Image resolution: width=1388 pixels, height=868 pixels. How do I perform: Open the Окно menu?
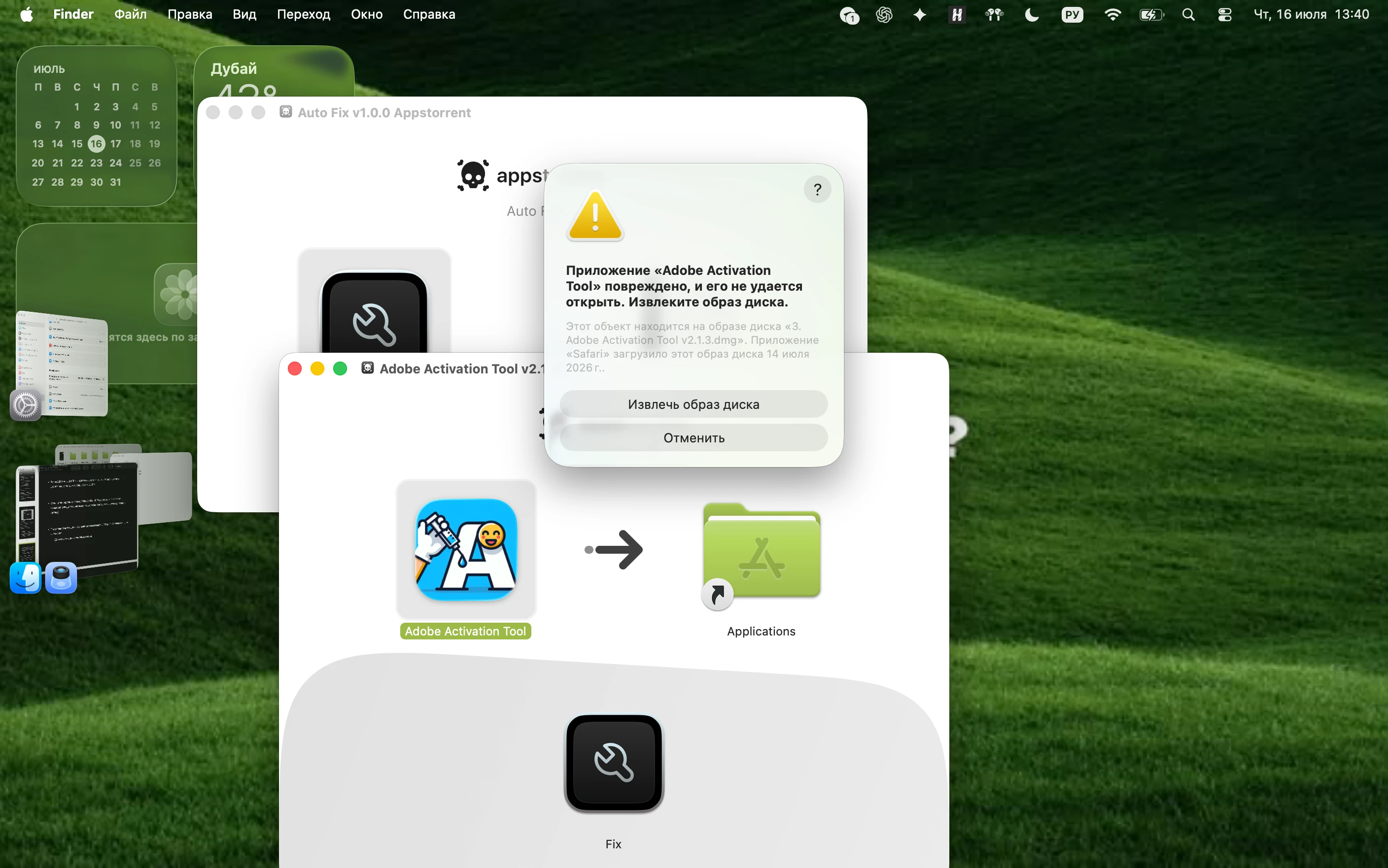click(x=366, y=14)
